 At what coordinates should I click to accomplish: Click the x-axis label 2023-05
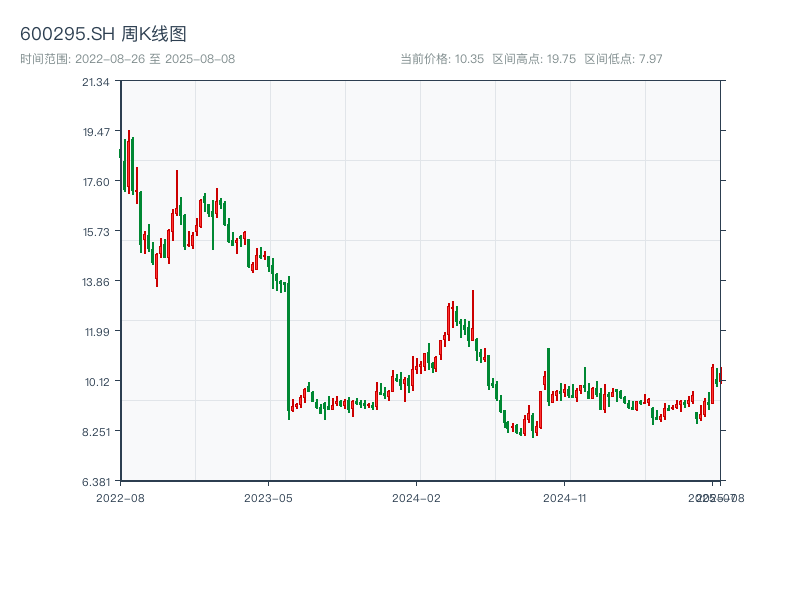tap(268, 498)
